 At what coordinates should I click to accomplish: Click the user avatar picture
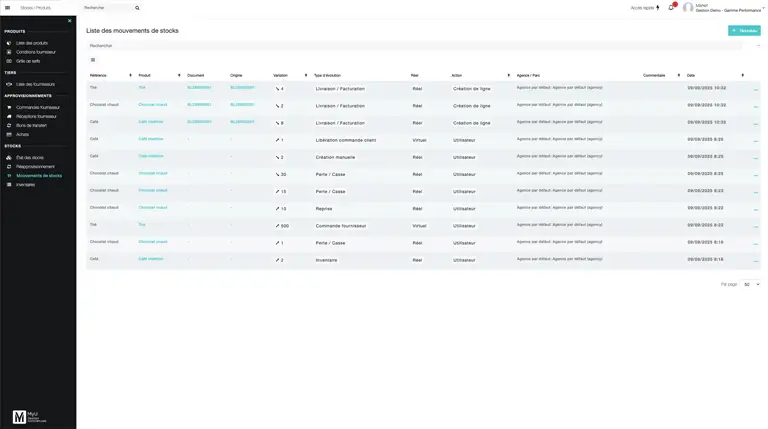coord(688,8)
